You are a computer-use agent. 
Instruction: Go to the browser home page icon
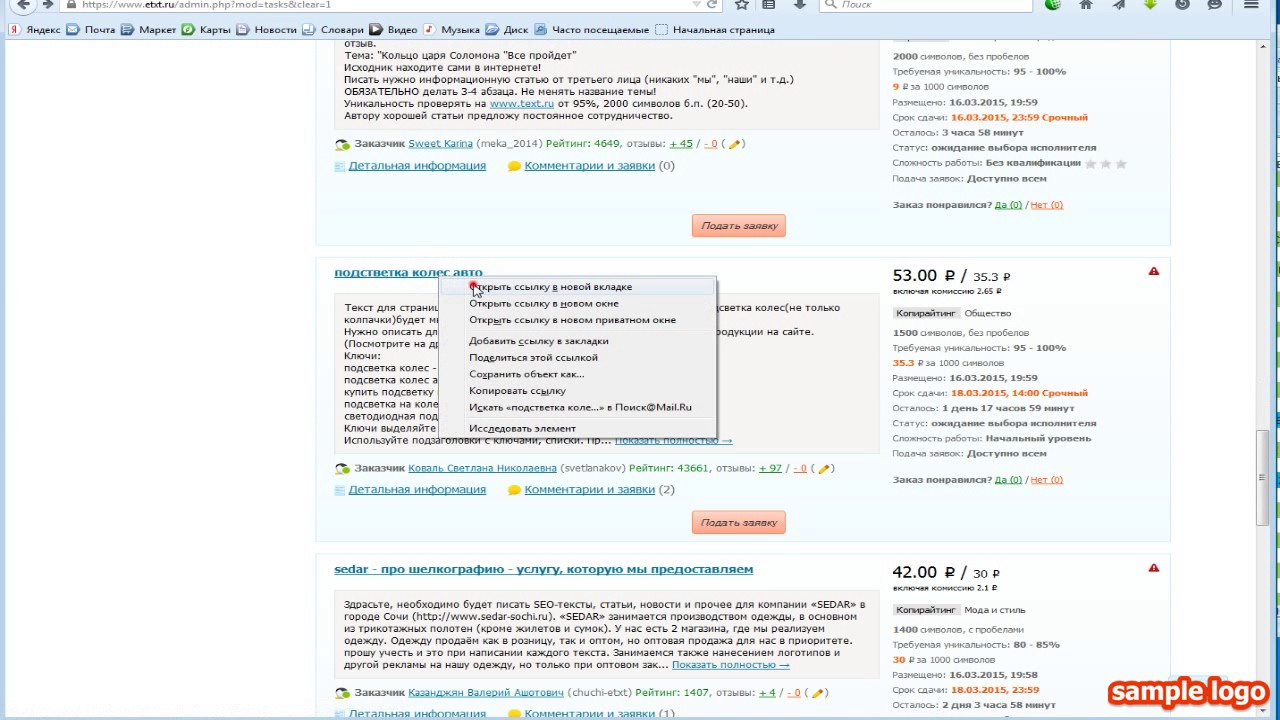pyautogui.click(x=1086, y=5)
